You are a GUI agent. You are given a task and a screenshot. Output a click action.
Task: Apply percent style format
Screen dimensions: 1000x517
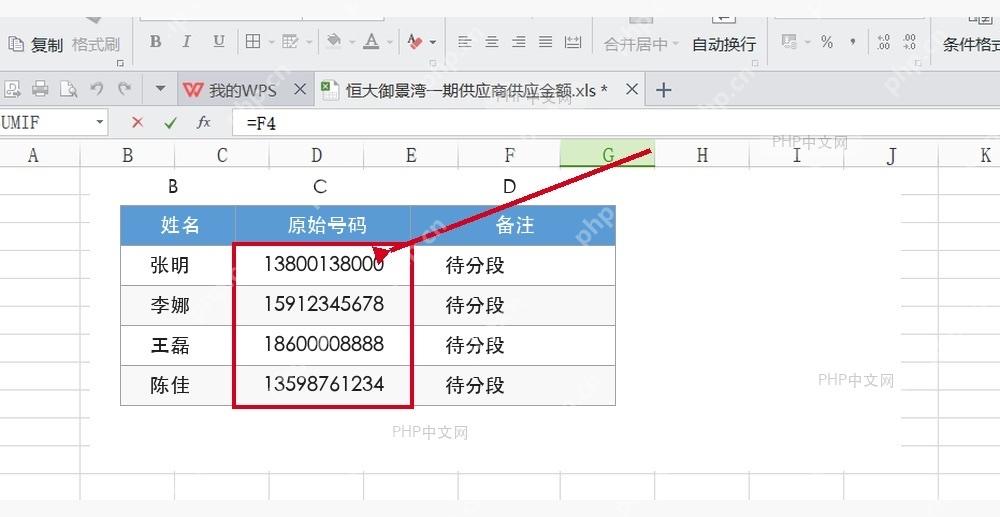click(x=827, y=42)
